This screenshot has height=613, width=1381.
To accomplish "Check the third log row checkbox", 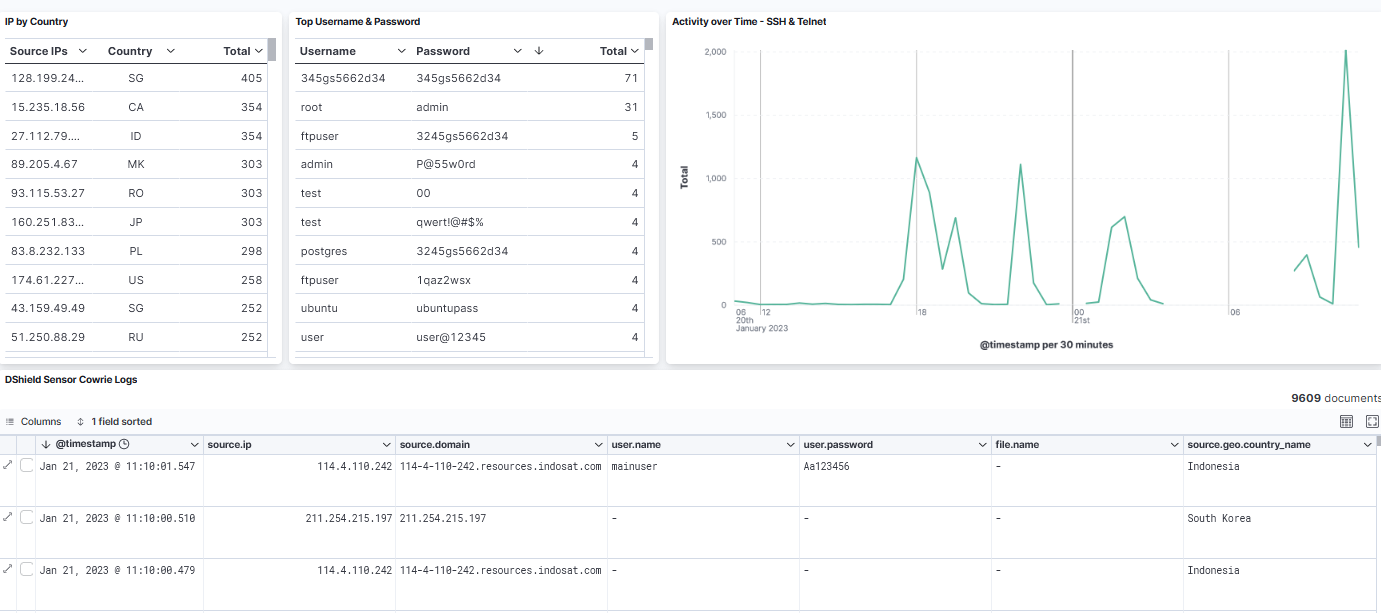I will click(27, 570).
